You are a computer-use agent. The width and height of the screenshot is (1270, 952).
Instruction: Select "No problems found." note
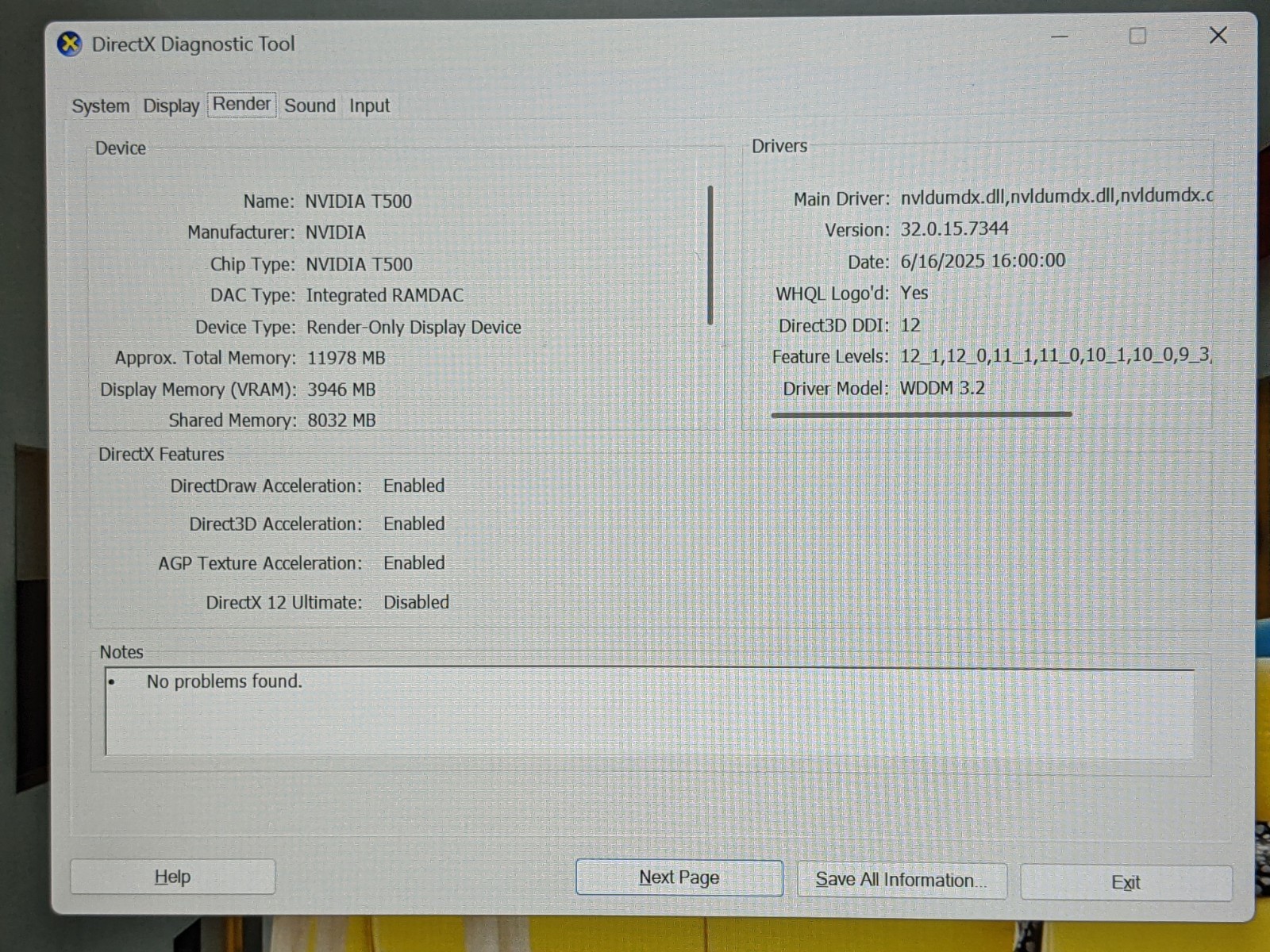tap(225, 681)
